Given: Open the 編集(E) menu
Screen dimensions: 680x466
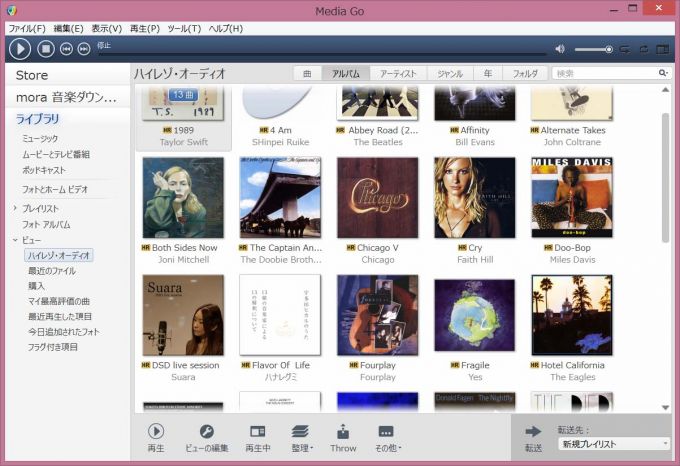Looking at the screenshot, I should coord(68,29).
